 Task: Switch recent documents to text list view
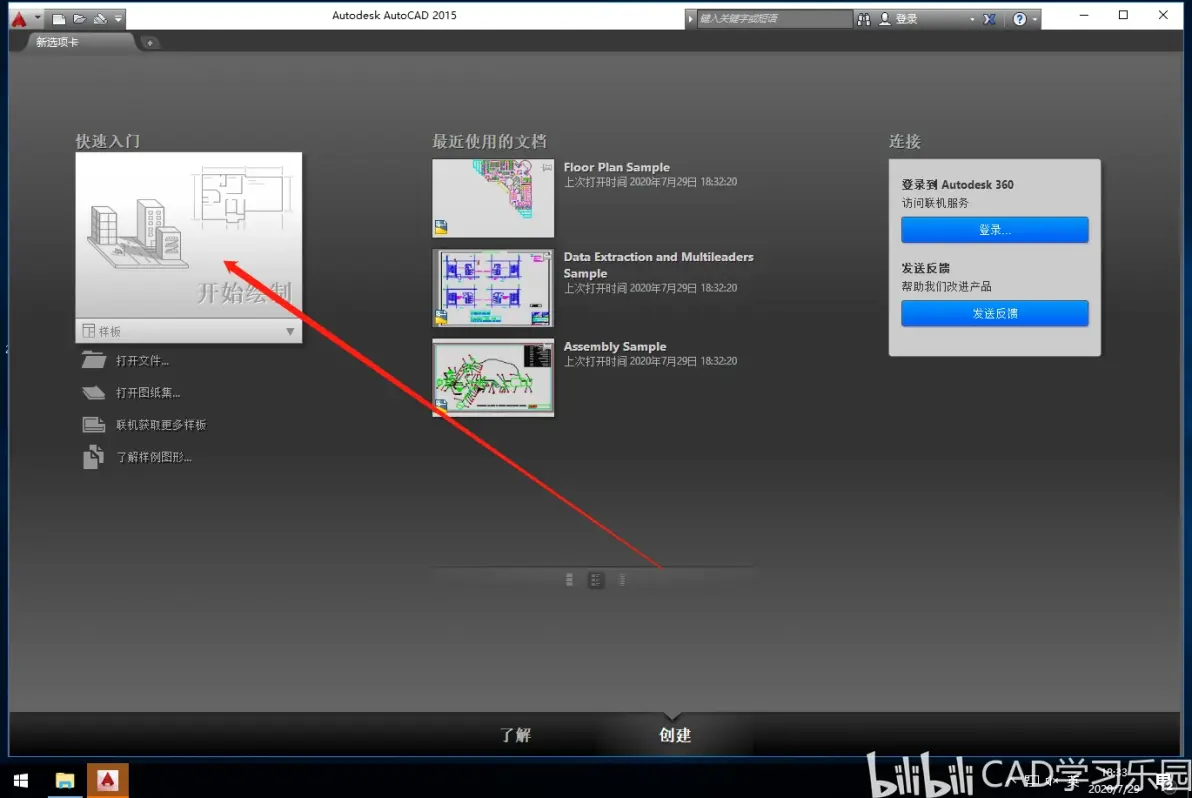pos(622,581)
